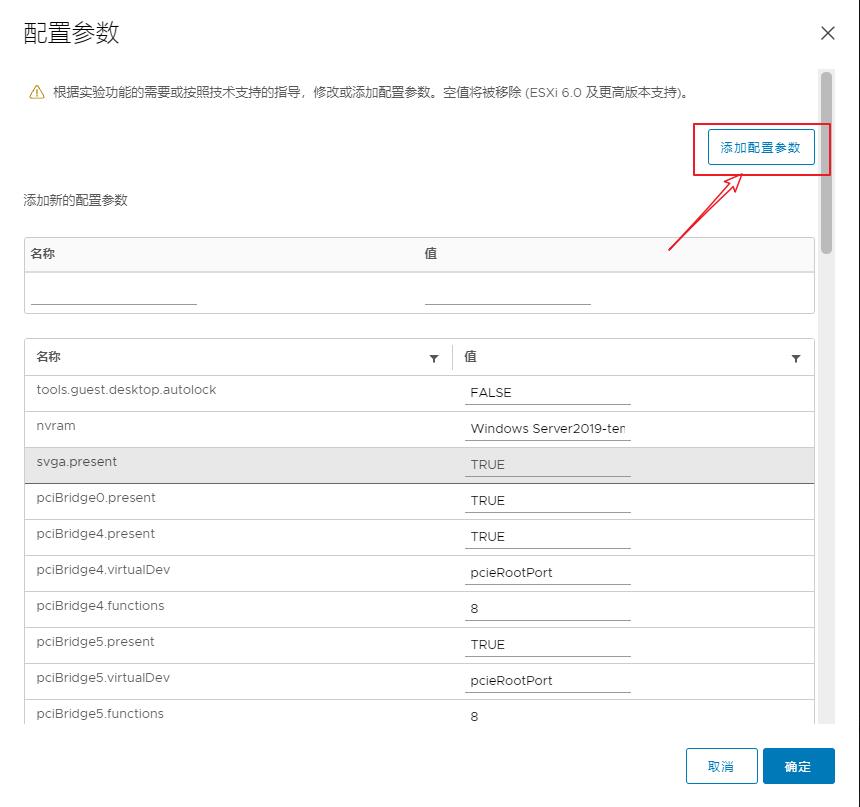Edit the pciBridge4.present value field

click(547, 537)
